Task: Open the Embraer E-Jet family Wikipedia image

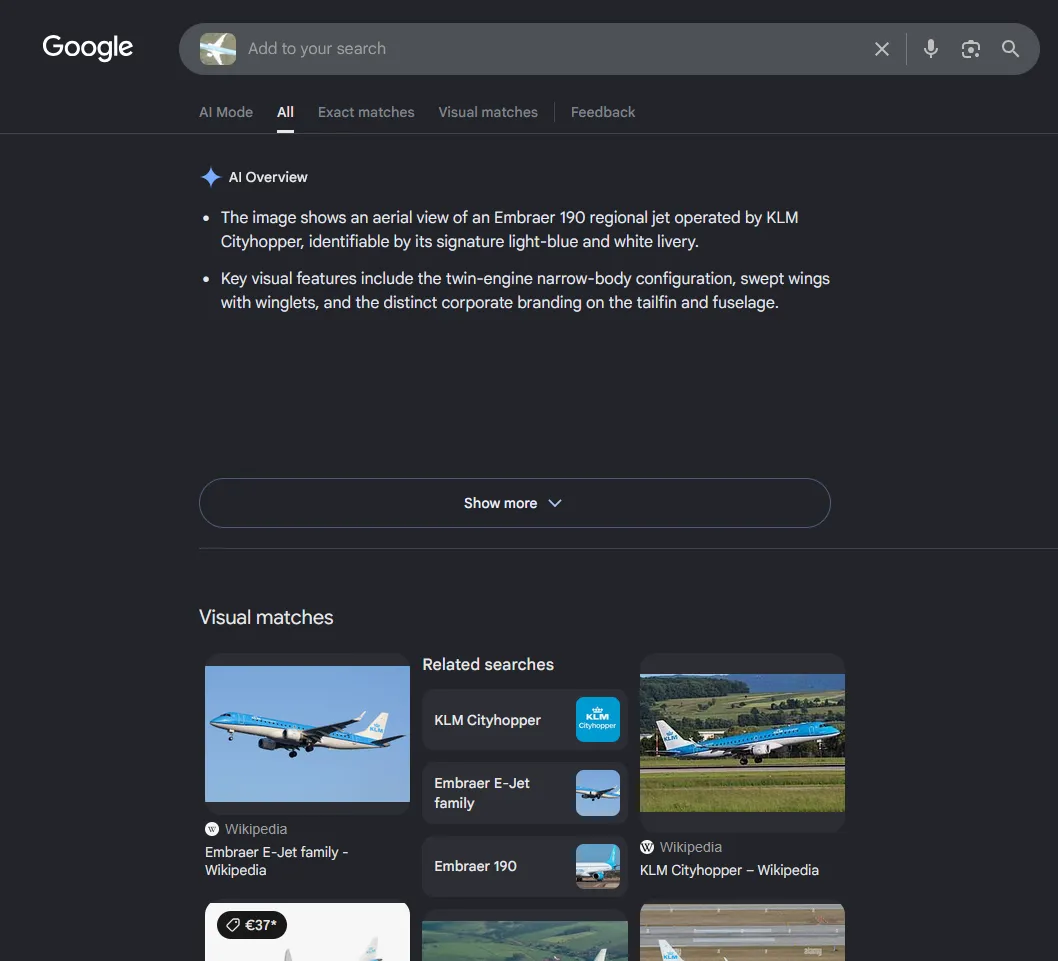Action: click(x=307, y=734)
